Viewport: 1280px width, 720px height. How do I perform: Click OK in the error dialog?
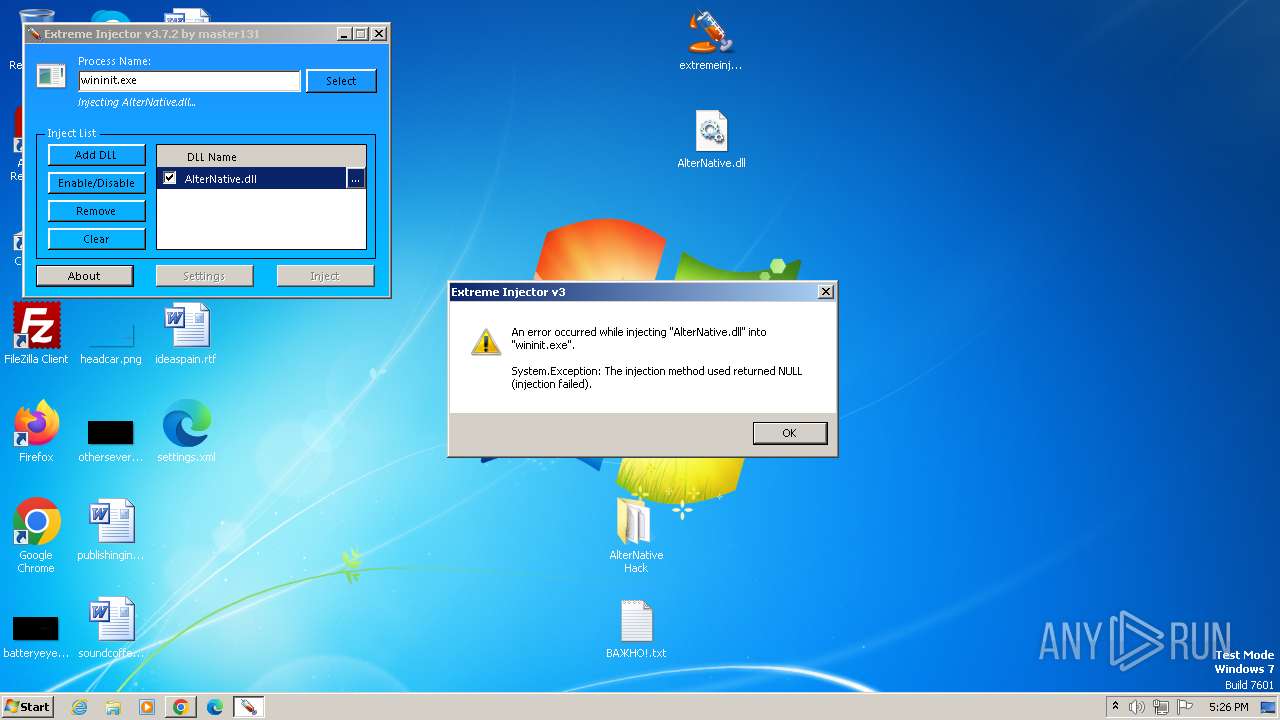pyautogui.click(x=789, y=433)
